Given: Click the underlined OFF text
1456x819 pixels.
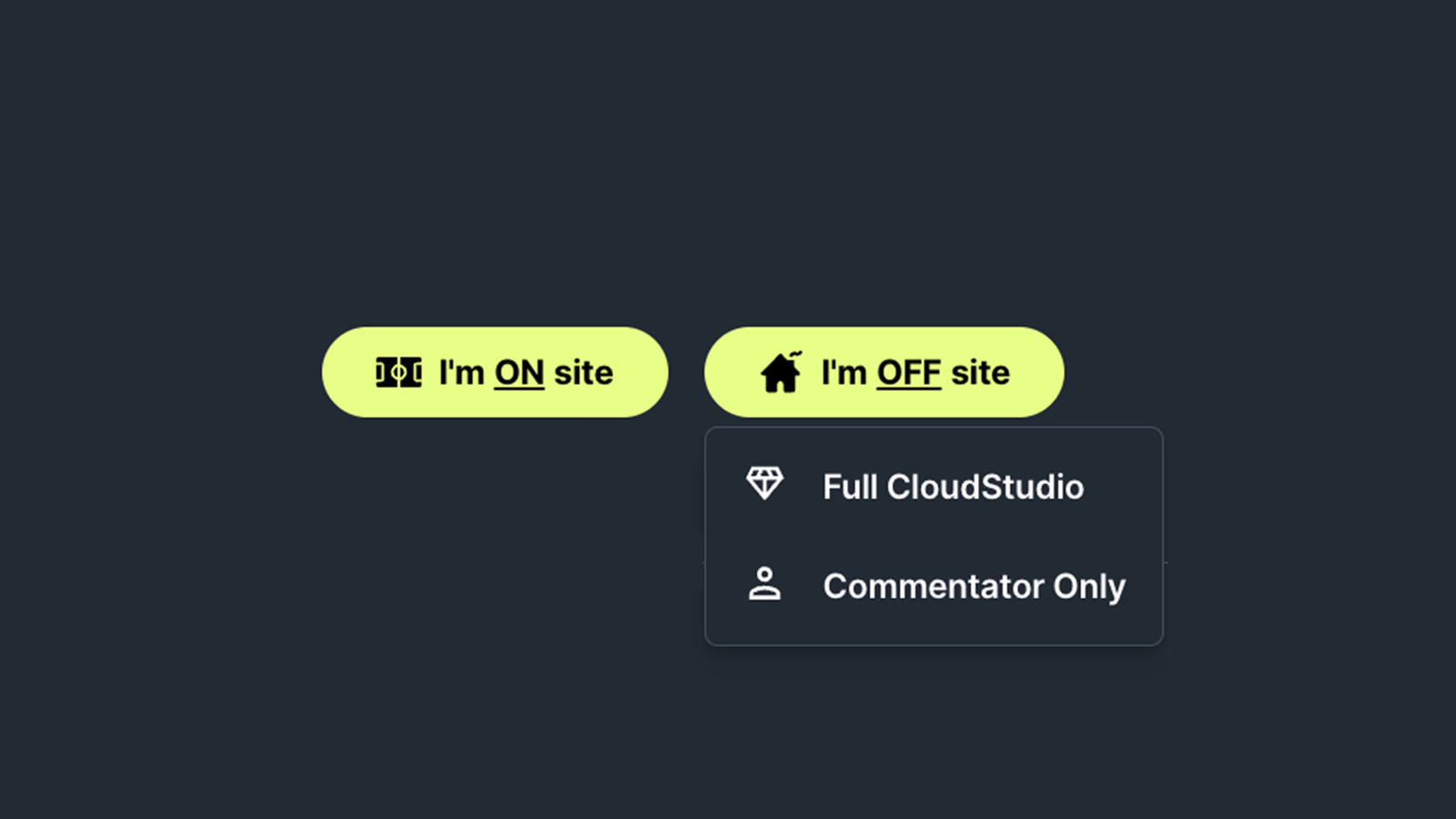Looking at the screenshot, I should pos(908,373).
